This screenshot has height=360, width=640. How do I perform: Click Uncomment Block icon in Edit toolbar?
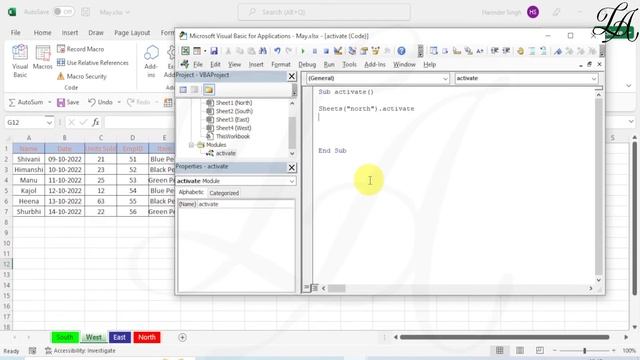tap(543, 51)
